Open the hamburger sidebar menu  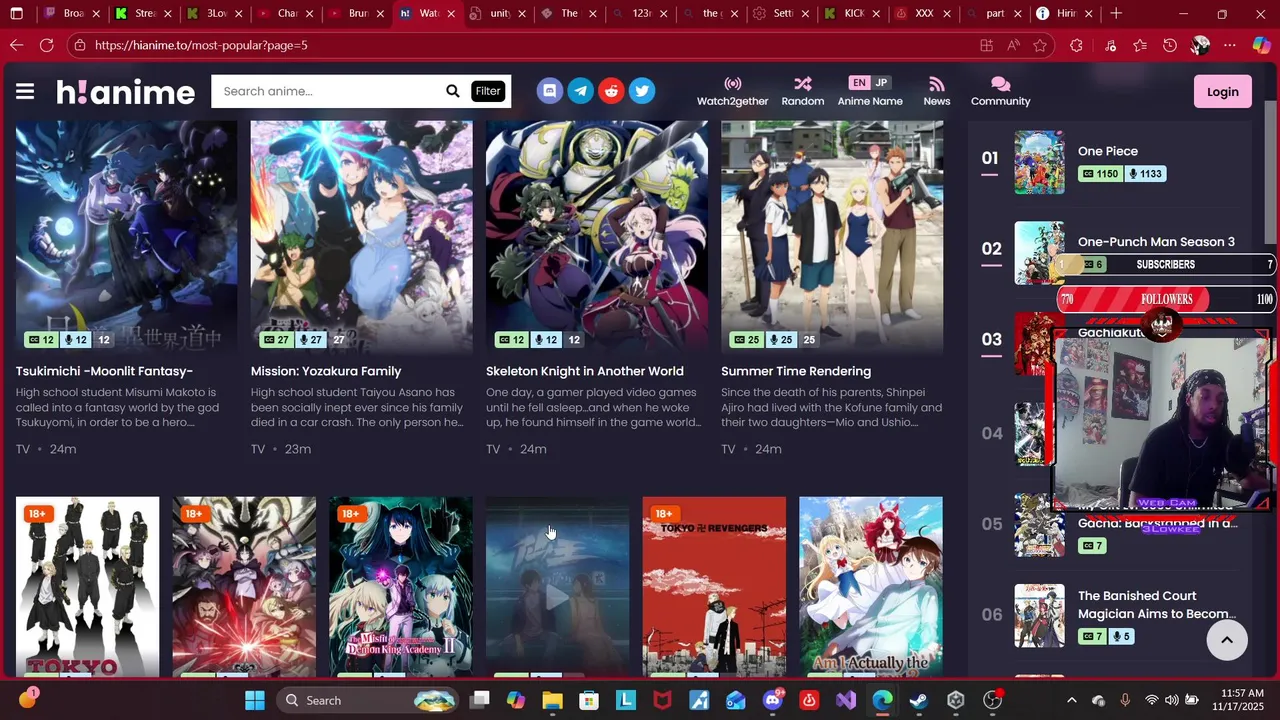click(x=25, y=92)
